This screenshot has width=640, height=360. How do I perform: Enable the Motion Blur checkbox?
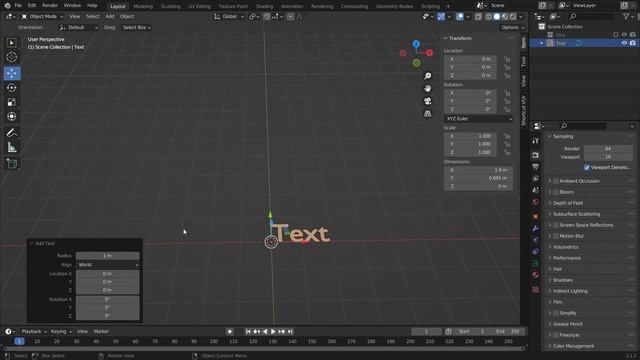click(x=556, y=236)
